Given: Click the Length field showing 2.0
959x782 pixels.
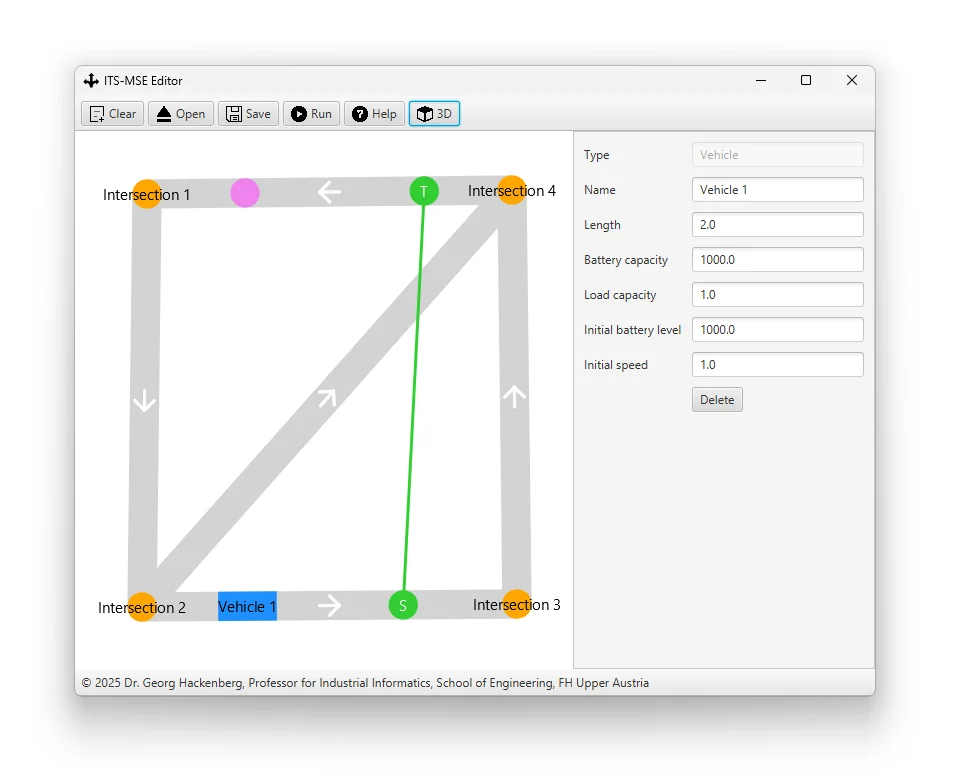Looking at the screenshot, I should 777,224.
